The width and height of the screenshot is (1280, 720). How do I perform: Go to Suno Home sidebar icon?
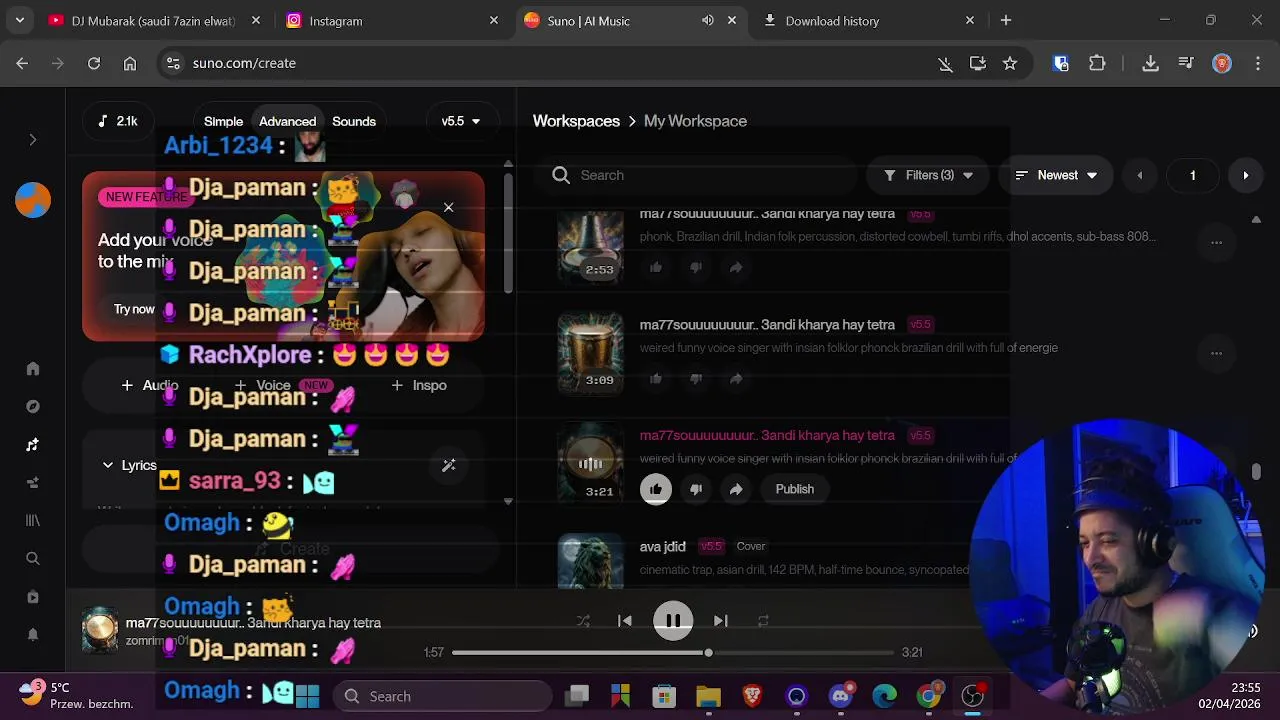[x=32, y=369]
